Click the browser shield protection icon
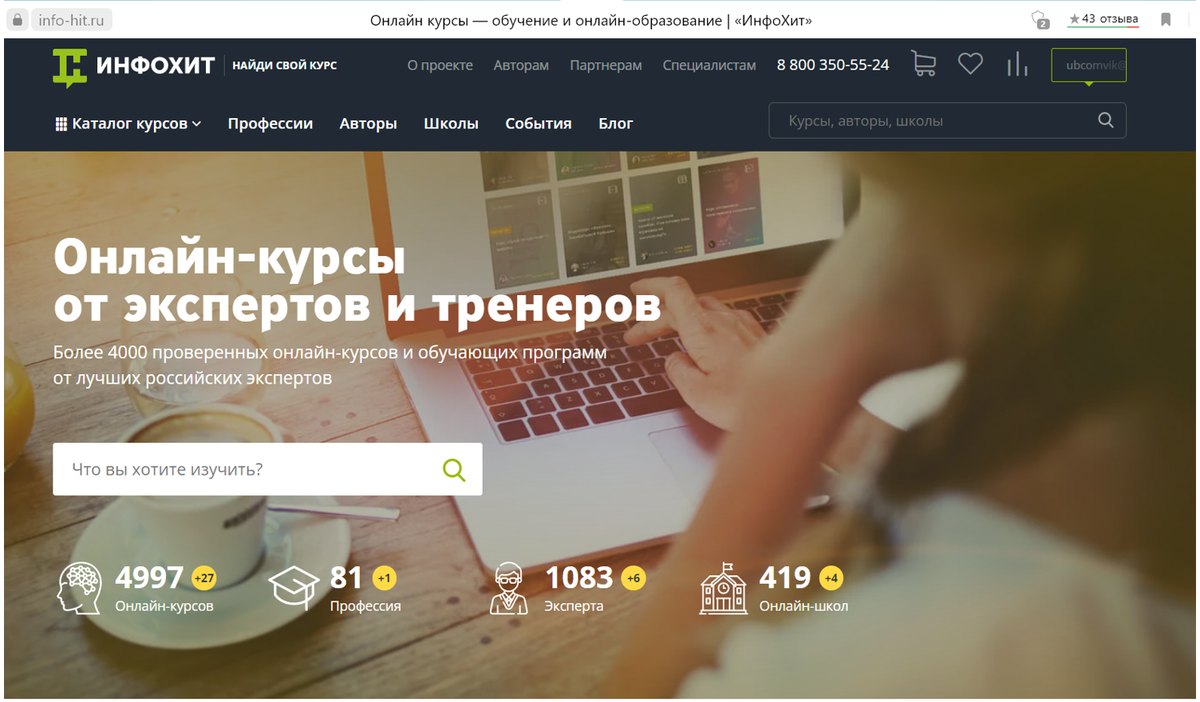This screenshot has width=1200, height=702. (x=1040, y=20)
